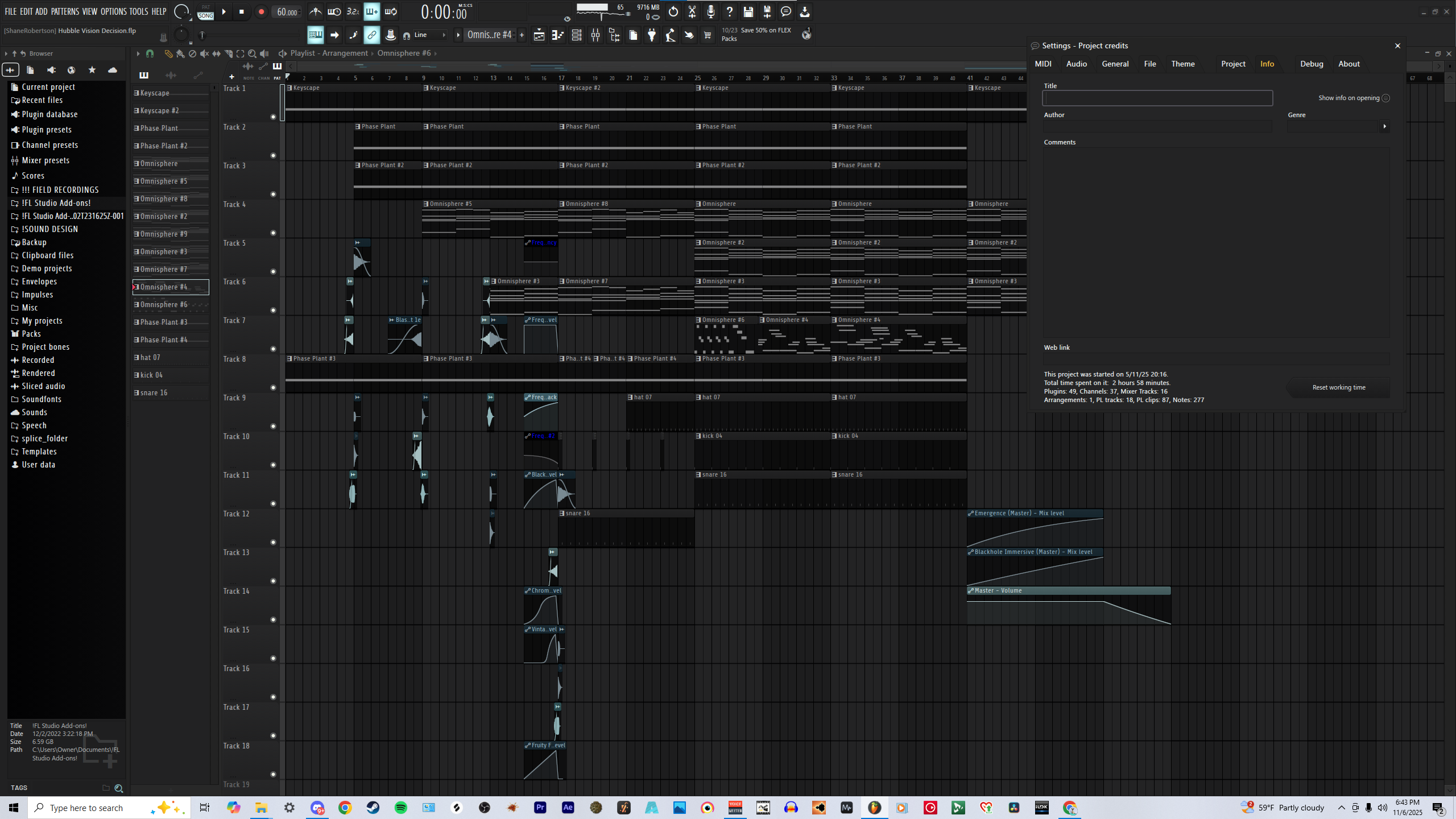Select the Omnisphere #9 pattern
Screen dimensions: 1456x819
click(x=164, y=234)
